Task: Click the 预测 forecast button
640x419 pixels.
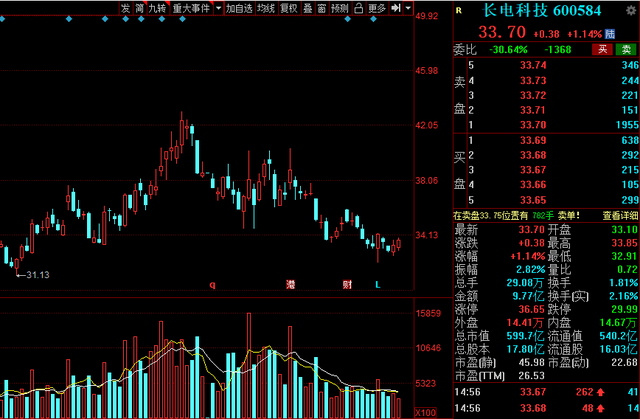Action: [340, 8]
